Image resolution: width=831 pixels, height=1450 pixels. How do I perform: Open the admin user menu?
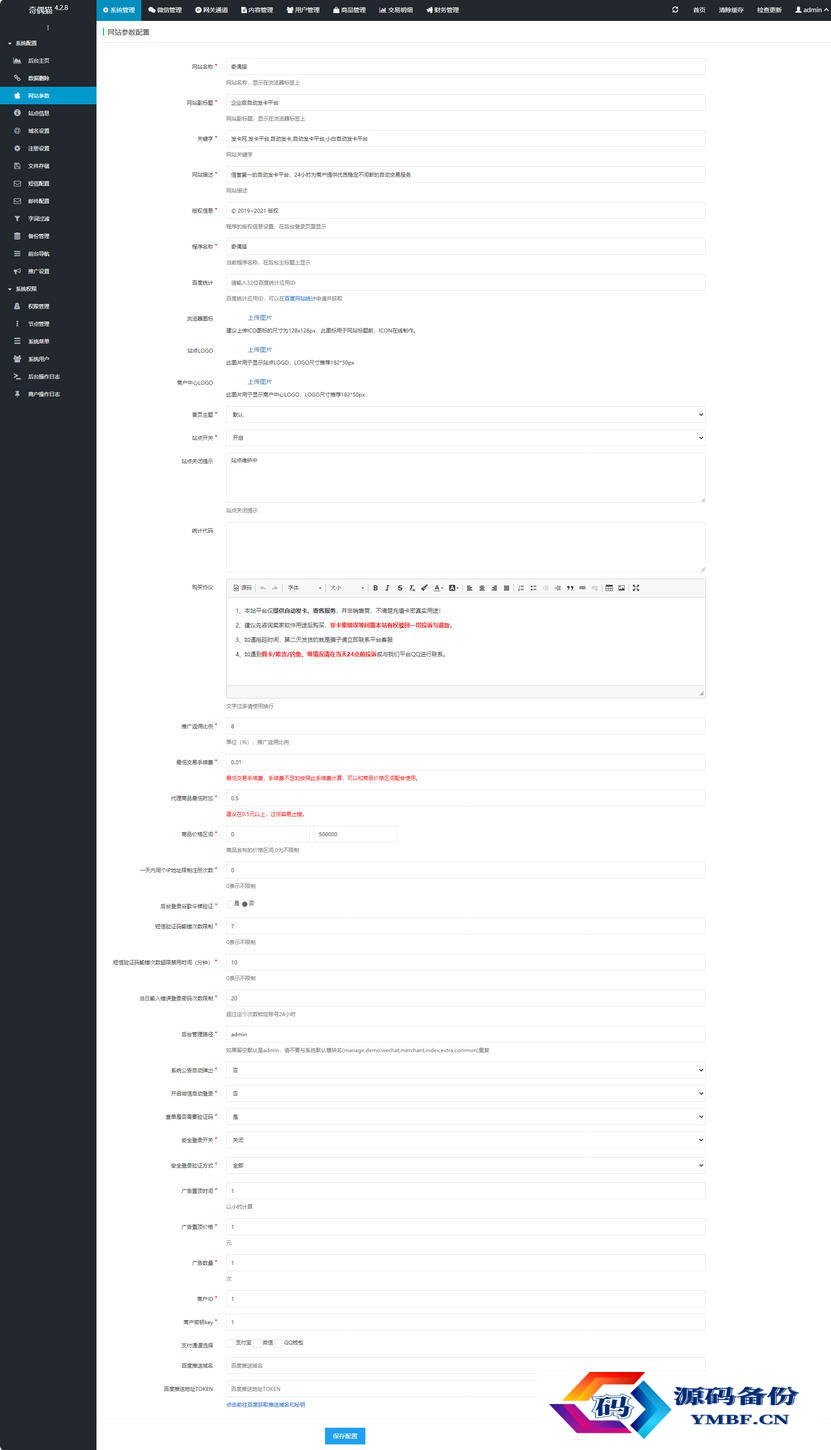(x=811, y=9)
